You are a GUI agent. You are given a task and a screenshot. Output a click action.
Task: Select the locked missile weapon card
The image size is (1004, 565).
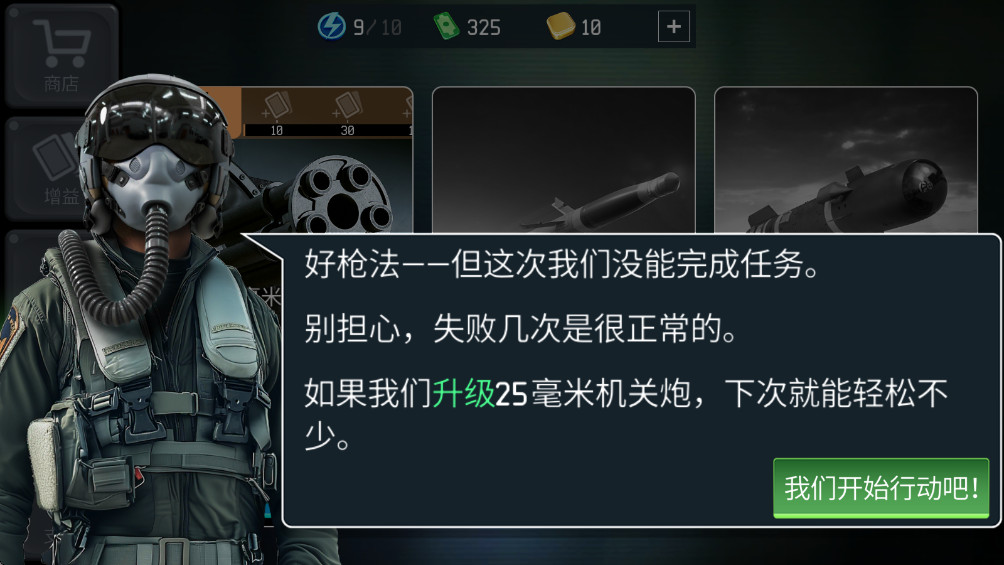[x=563, y=160]
